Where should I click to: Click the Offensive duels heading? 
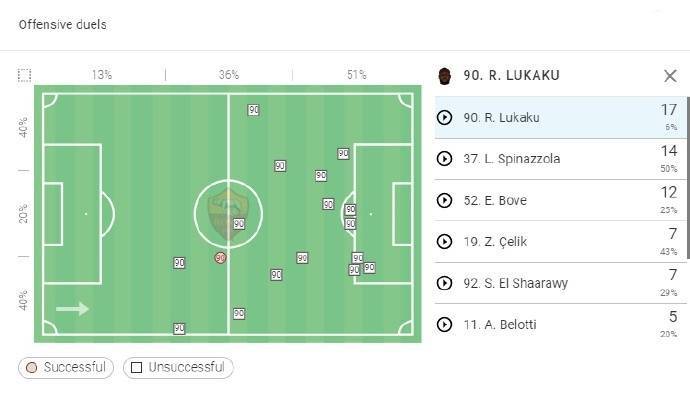62,24
